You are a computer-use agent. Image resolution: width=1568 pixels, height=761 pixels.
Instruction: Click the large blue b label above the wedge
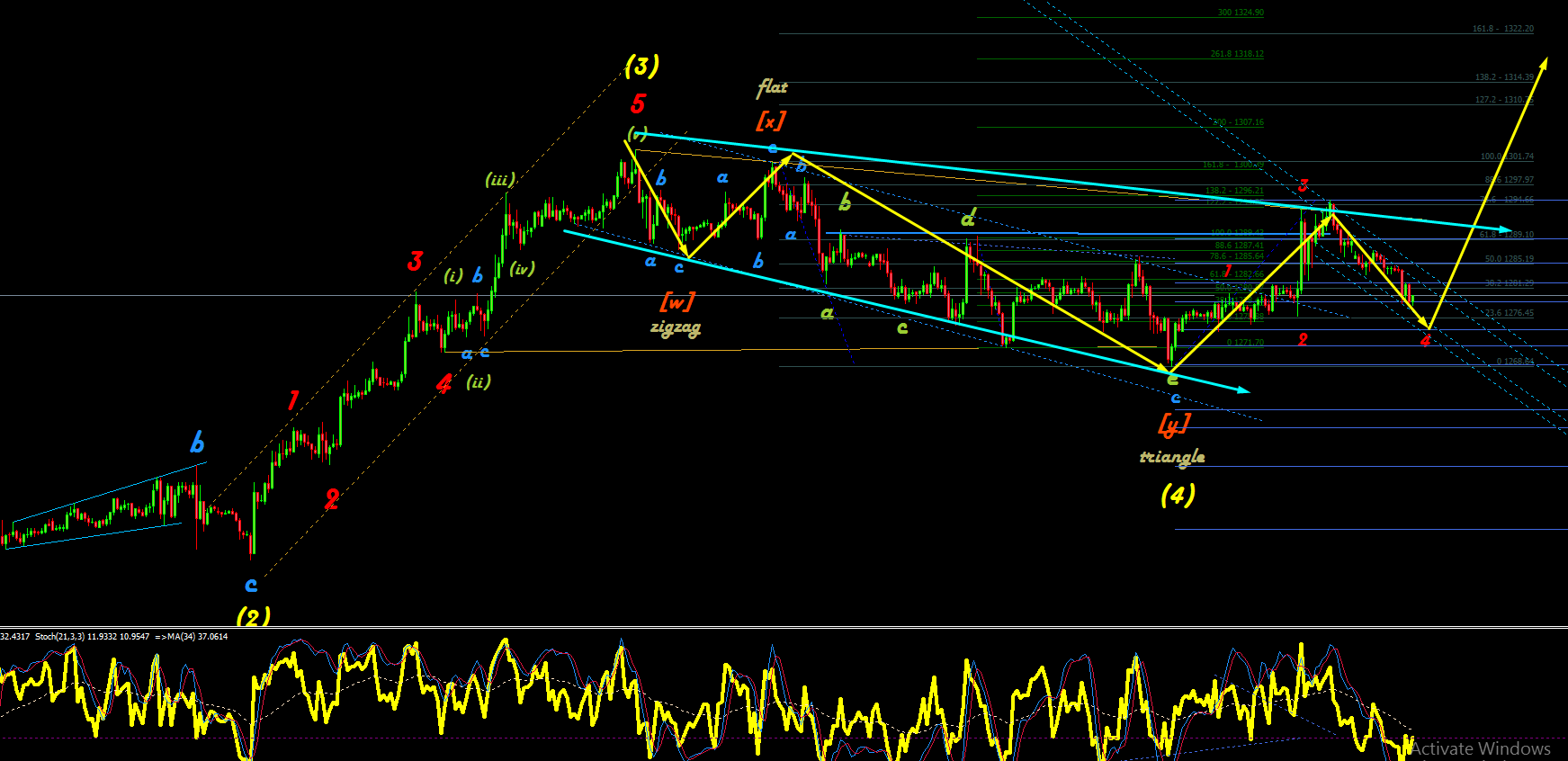click(197, 443)
